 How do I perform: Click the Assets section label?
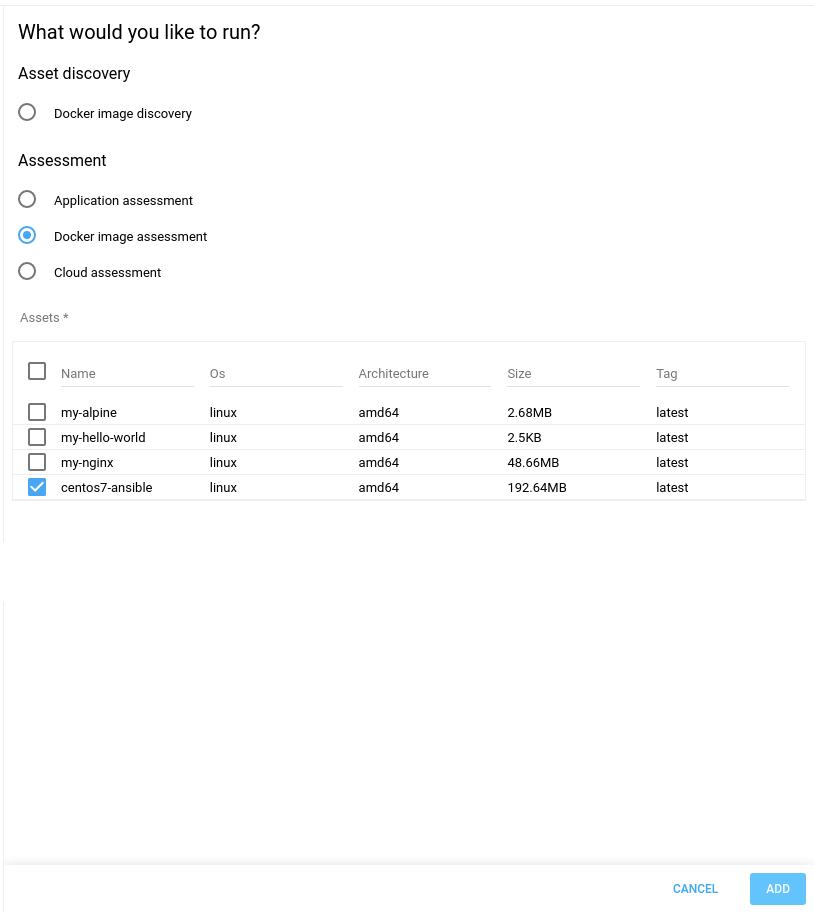point(43,317)
